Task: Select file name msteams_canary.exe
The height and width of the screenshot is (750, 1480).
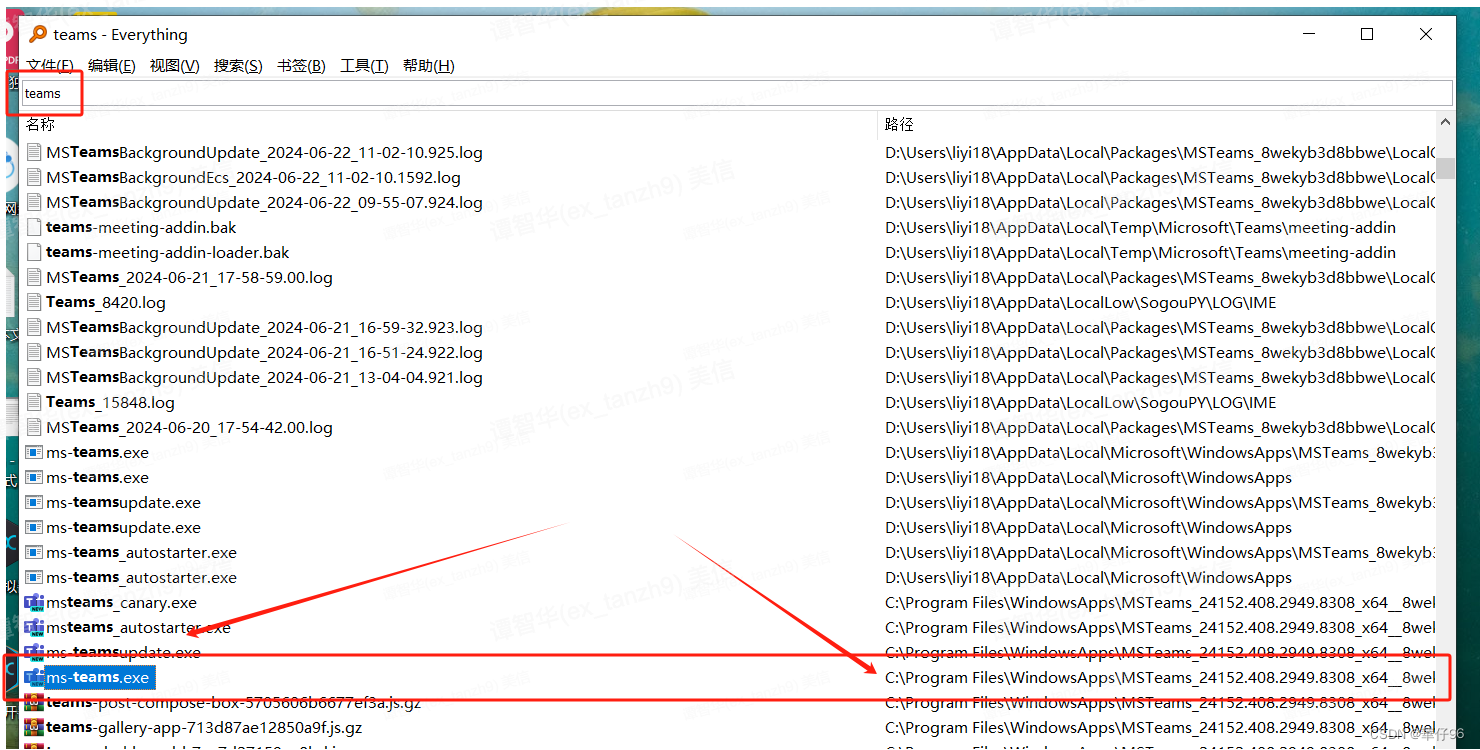Action: pos(122,603)
